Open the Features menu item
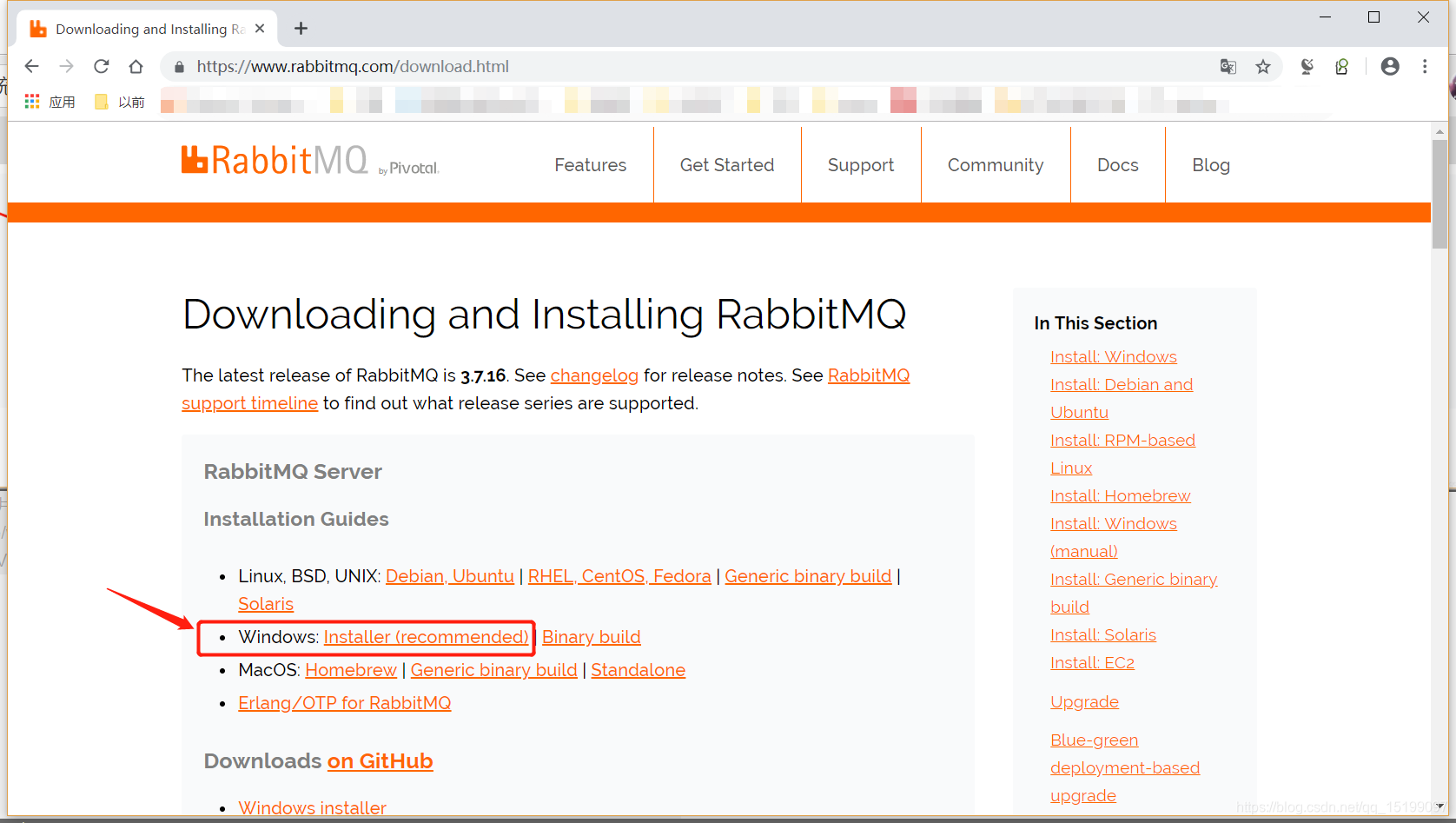Screen dimensions: 1456x823 [591, 165]
